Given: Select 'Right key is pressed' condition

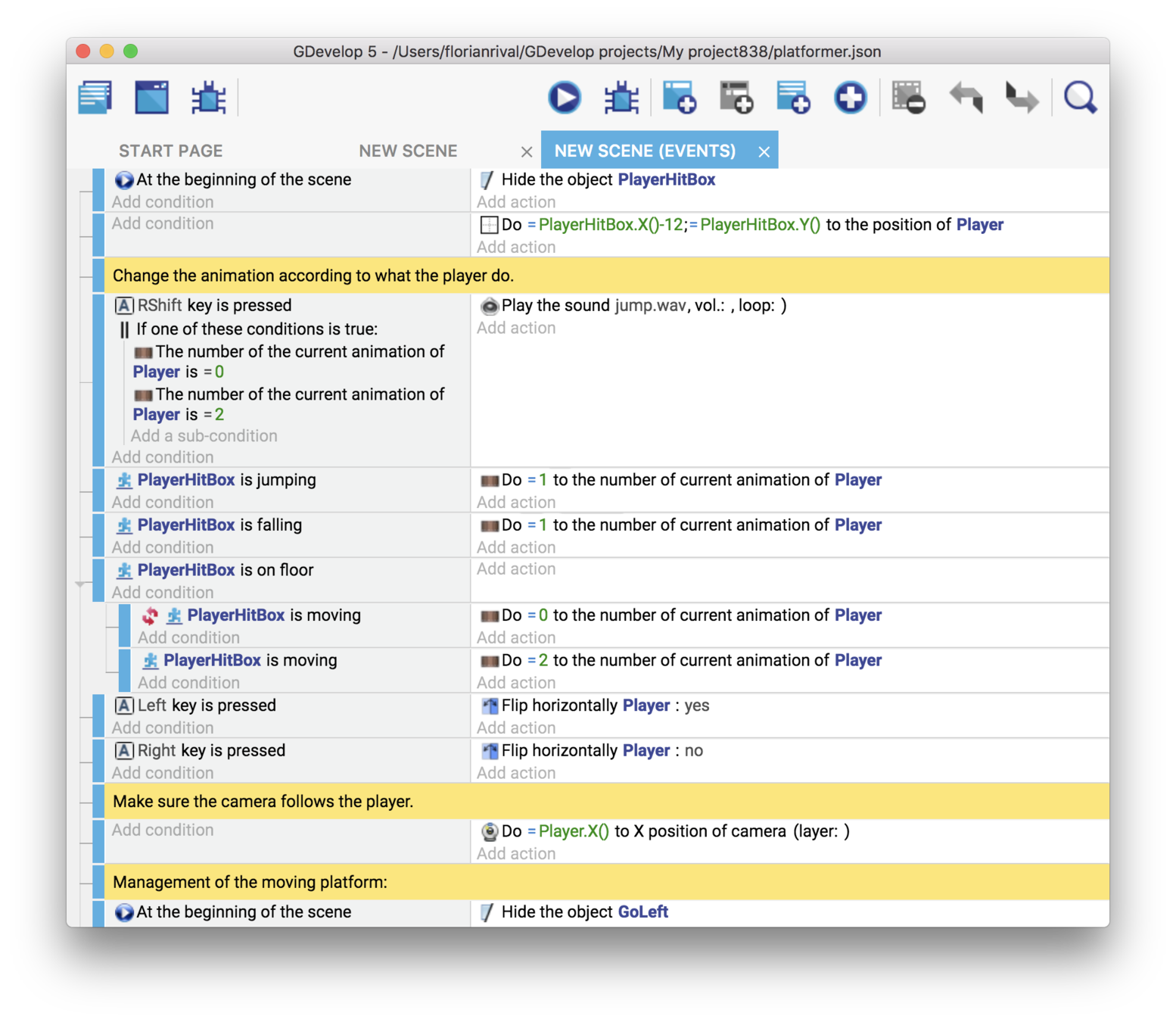Looking at the screenshot, I should [200, 750].
